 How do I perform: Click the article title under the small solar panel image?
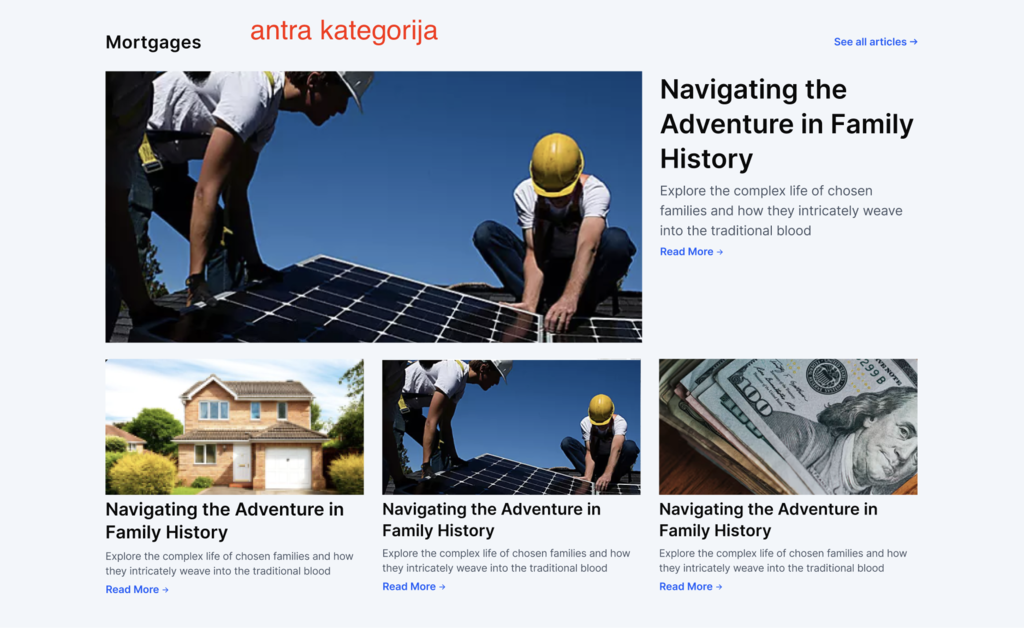point(491,520)
